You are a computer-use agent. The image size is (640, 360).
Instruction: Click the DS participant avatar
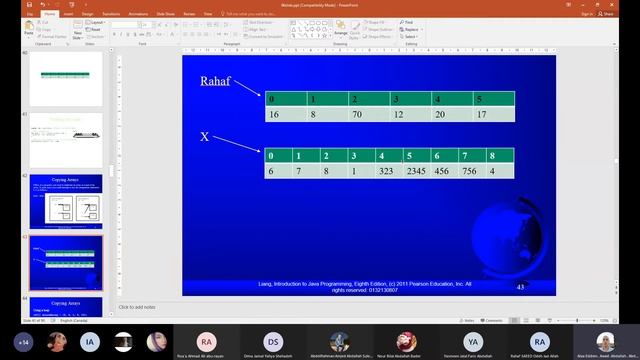[x=273, y=342]
